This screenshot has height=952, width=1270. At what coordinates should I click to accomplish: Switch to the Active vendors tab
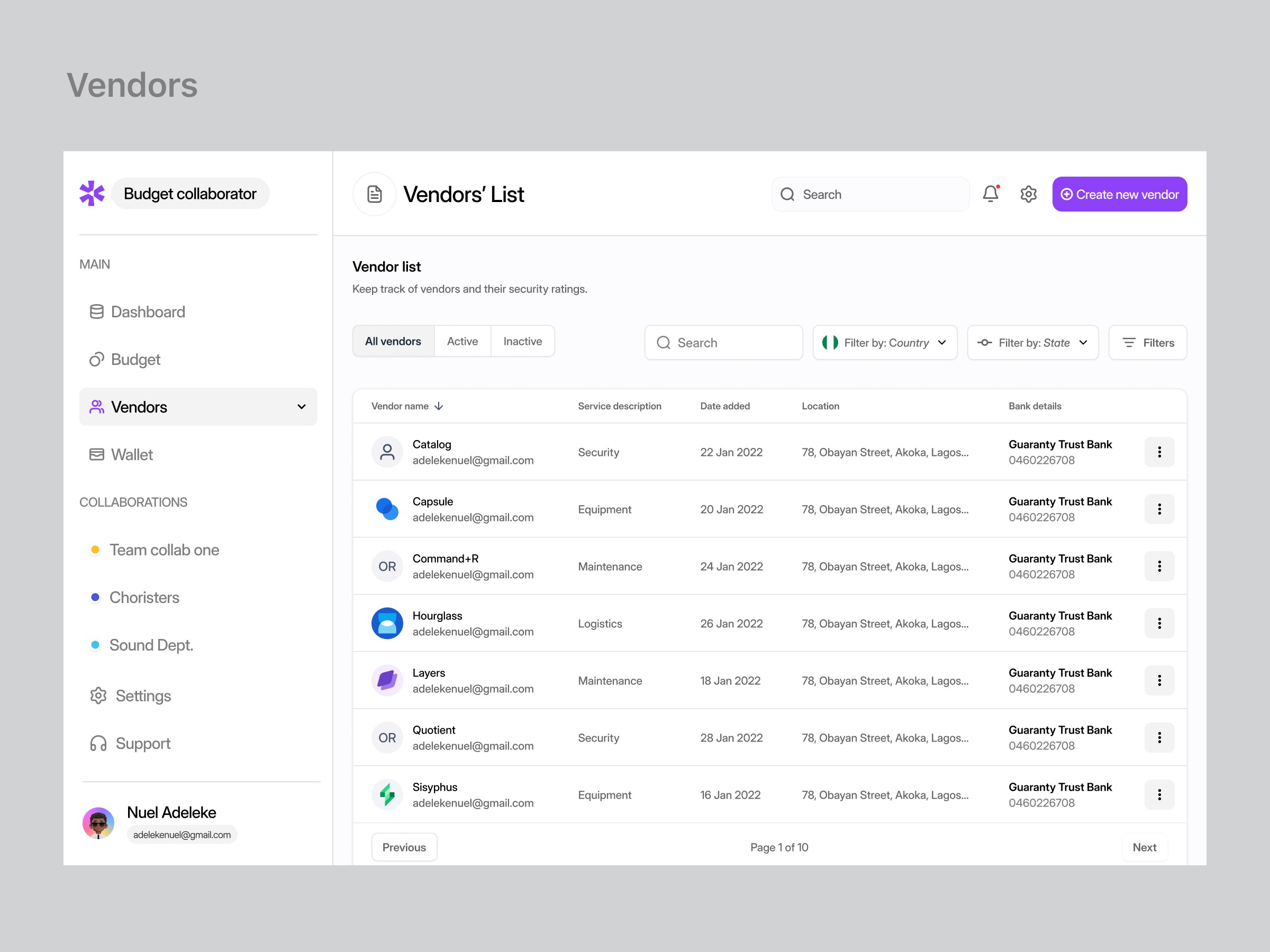pyautogui.click(x=462, y=342)
